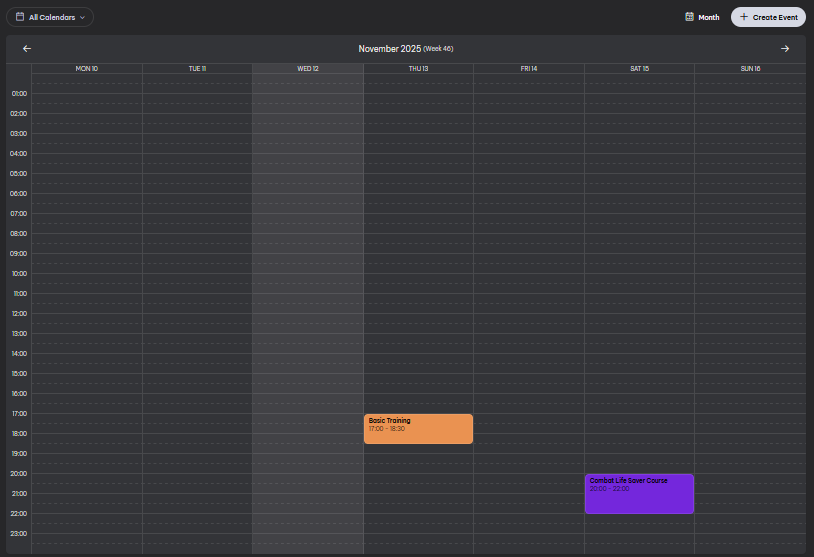
Task: Open the Basic Training event on Thursday
Action: click(x=418, y=428)
